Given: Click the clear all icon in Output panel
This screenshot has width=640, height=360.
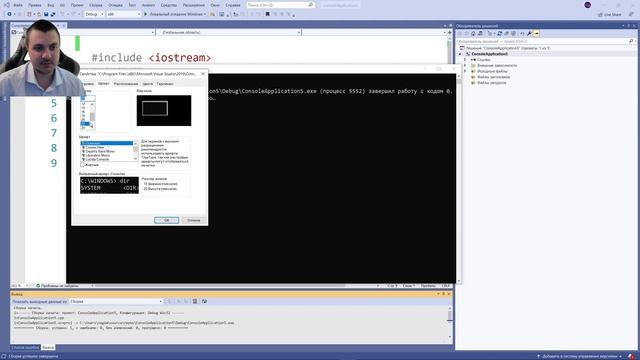Looking at the screenshot, I should 195,302.
